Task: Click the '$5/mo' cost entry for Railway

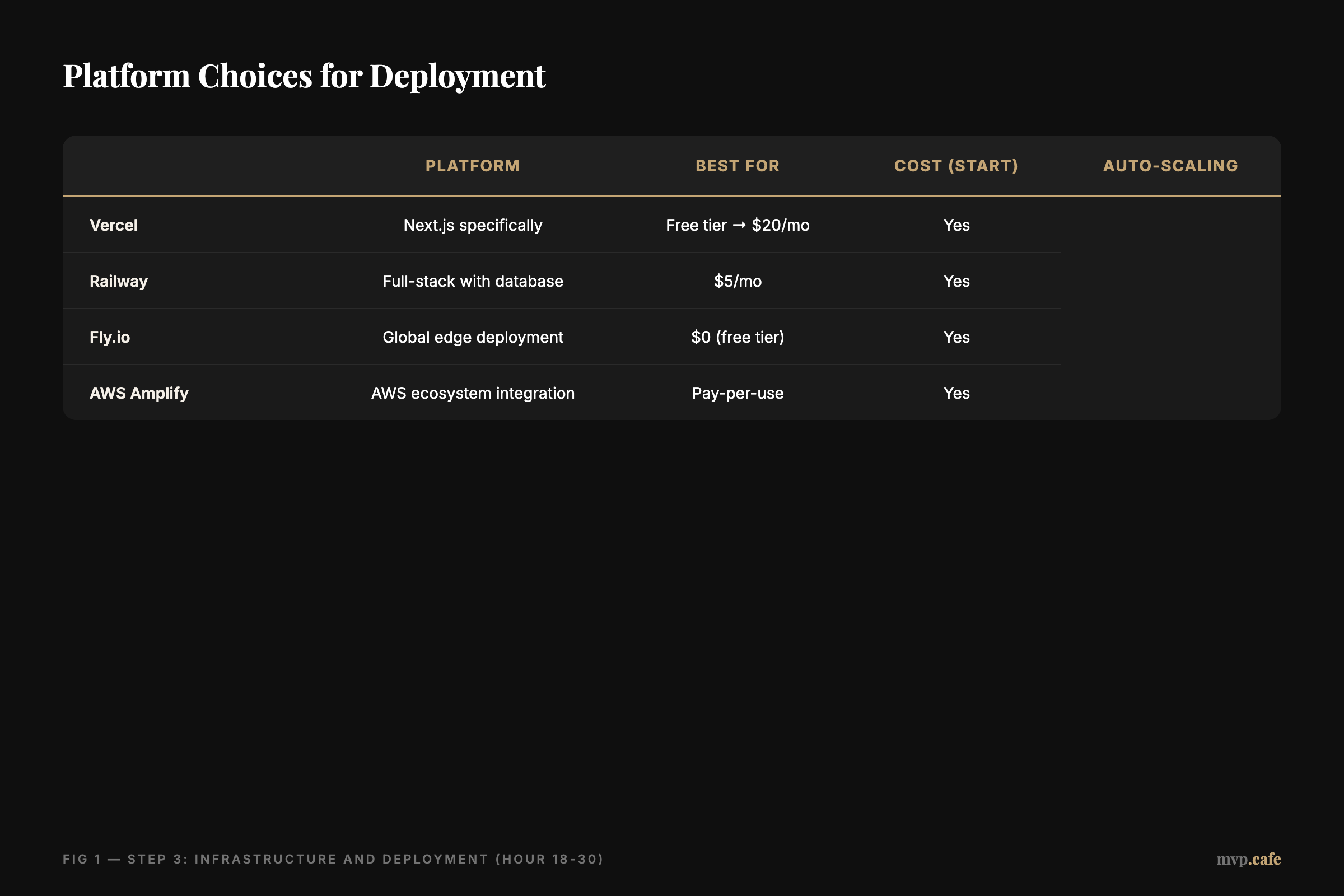Action: (x=737, y=281)
